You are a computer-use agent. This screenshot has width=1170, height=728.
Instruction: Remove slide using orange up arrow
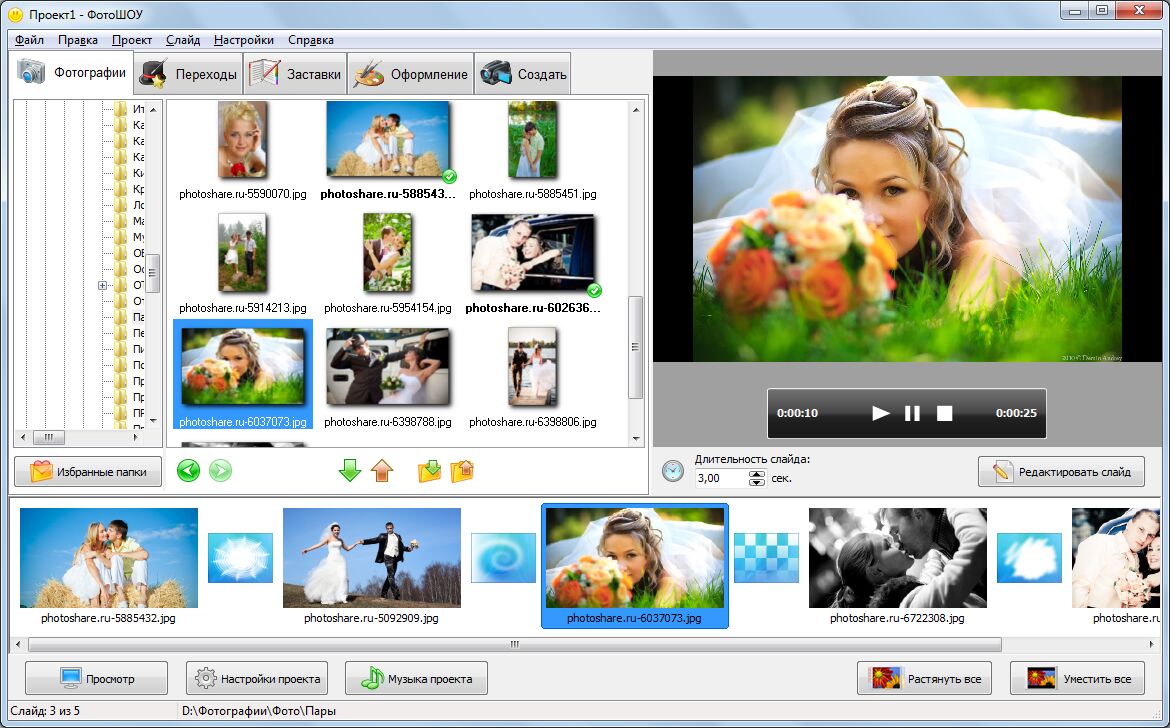(x=382, y=470)
